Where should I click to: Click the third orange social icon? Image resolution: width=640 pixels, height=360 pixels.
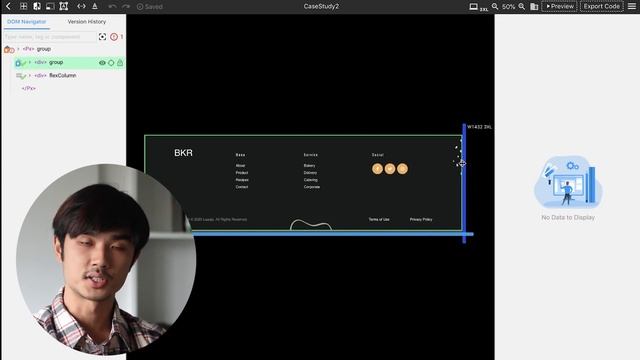click(402, 169)
